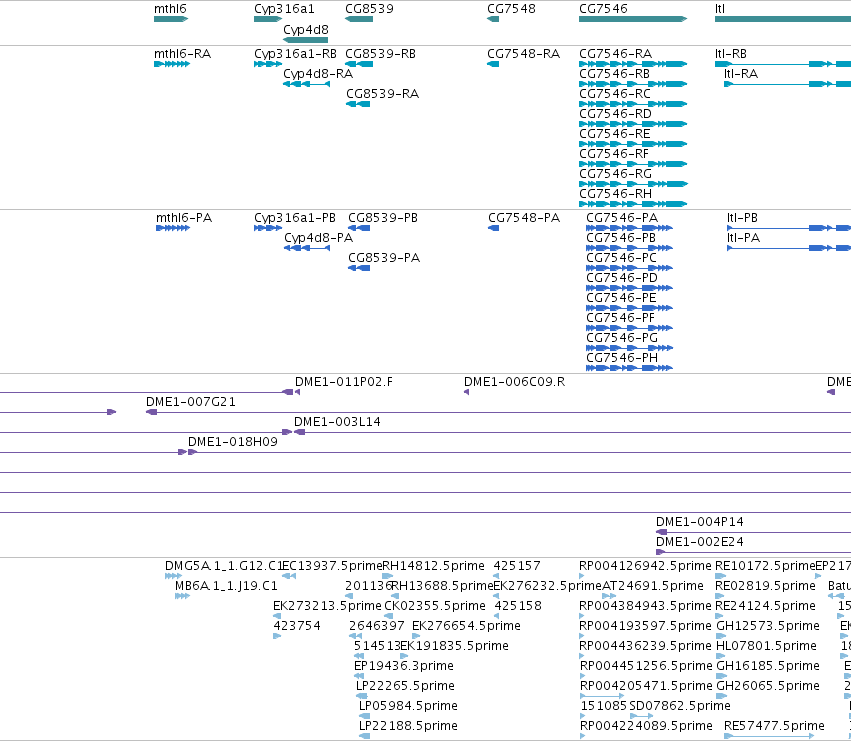
Task: Click EST label 425158
Action: click(518, 606)
